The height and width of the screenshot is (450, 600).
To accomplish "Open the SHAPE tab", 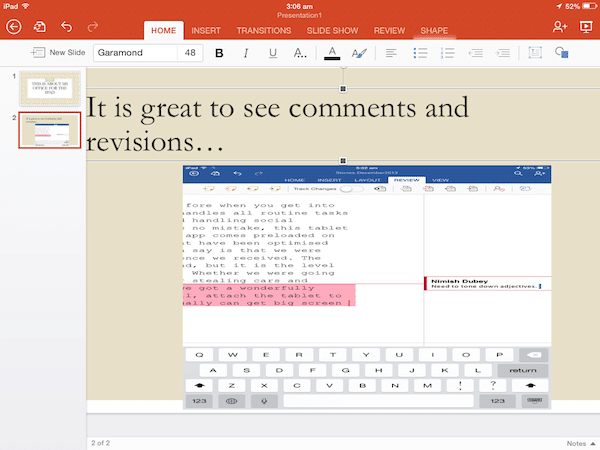I will tap(434, 31).
